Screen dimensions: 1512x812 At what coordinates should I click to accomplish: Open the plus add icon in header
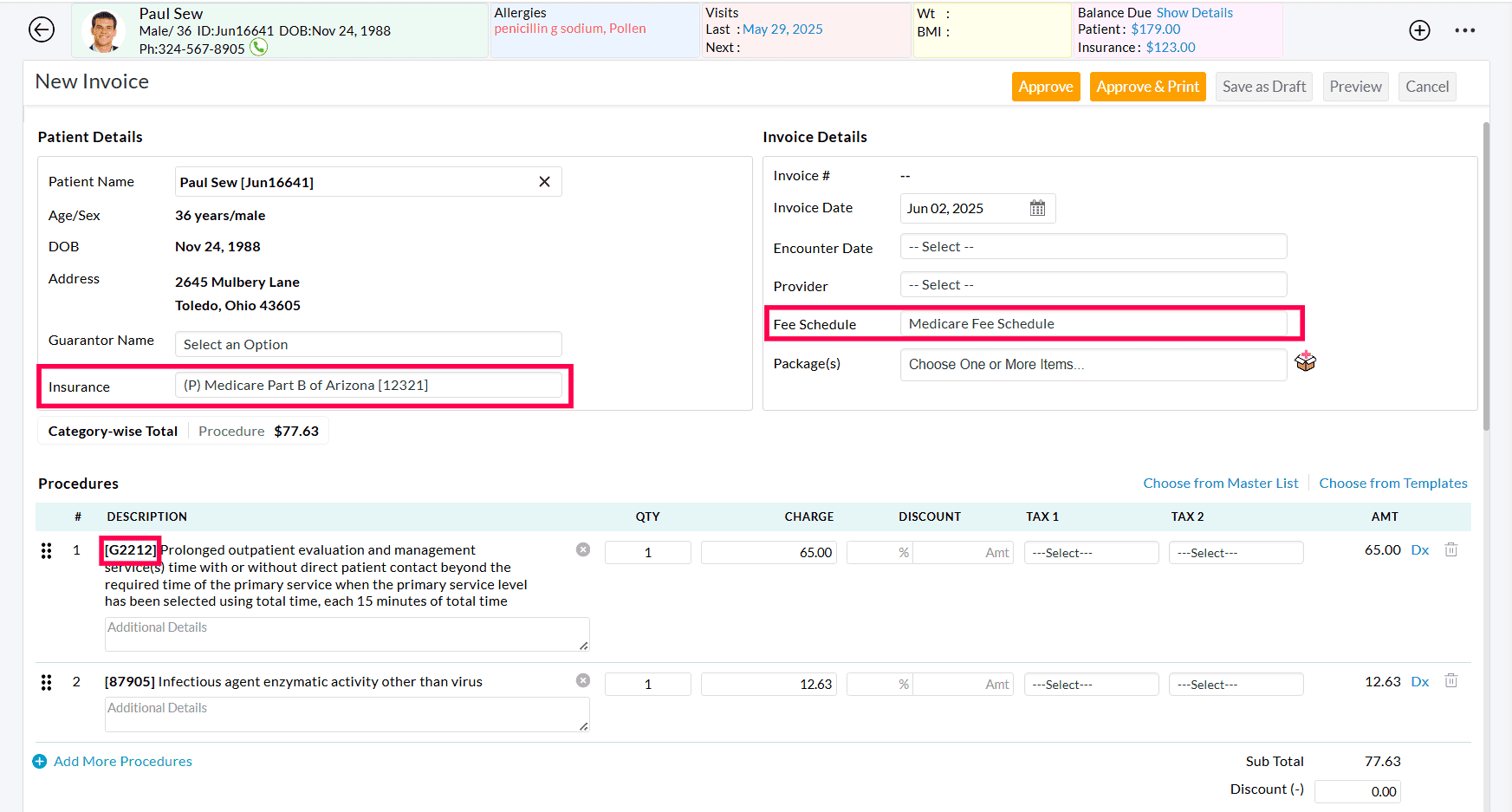[1419, 30]
